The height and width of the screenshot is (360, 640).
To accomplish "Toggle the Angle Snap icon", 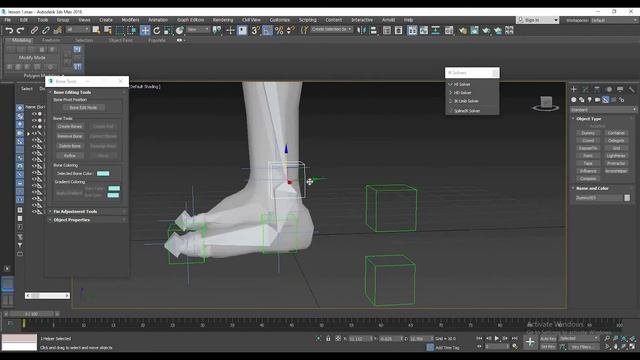I will click(267, 30).
